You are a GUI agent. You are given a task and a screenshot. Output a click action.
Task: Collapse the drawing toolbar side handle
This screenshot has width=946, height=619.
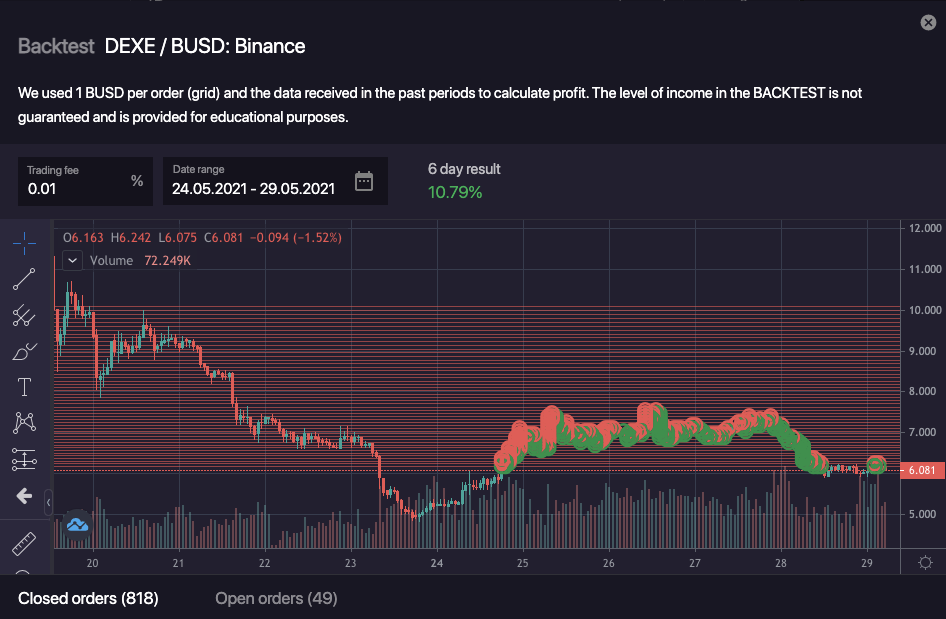point(48,500)
